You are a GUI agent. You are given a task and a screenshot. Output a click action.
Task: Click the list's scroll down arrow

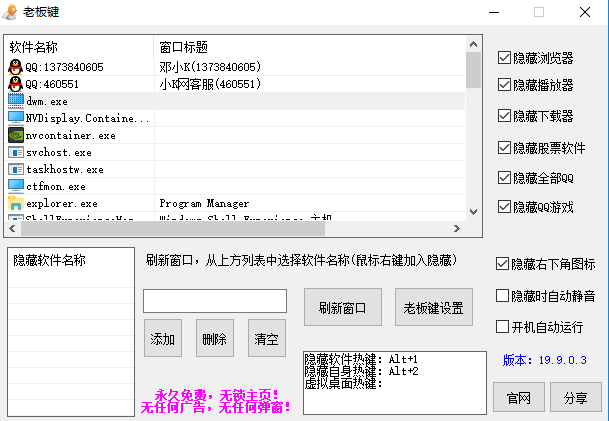(473, 212)
